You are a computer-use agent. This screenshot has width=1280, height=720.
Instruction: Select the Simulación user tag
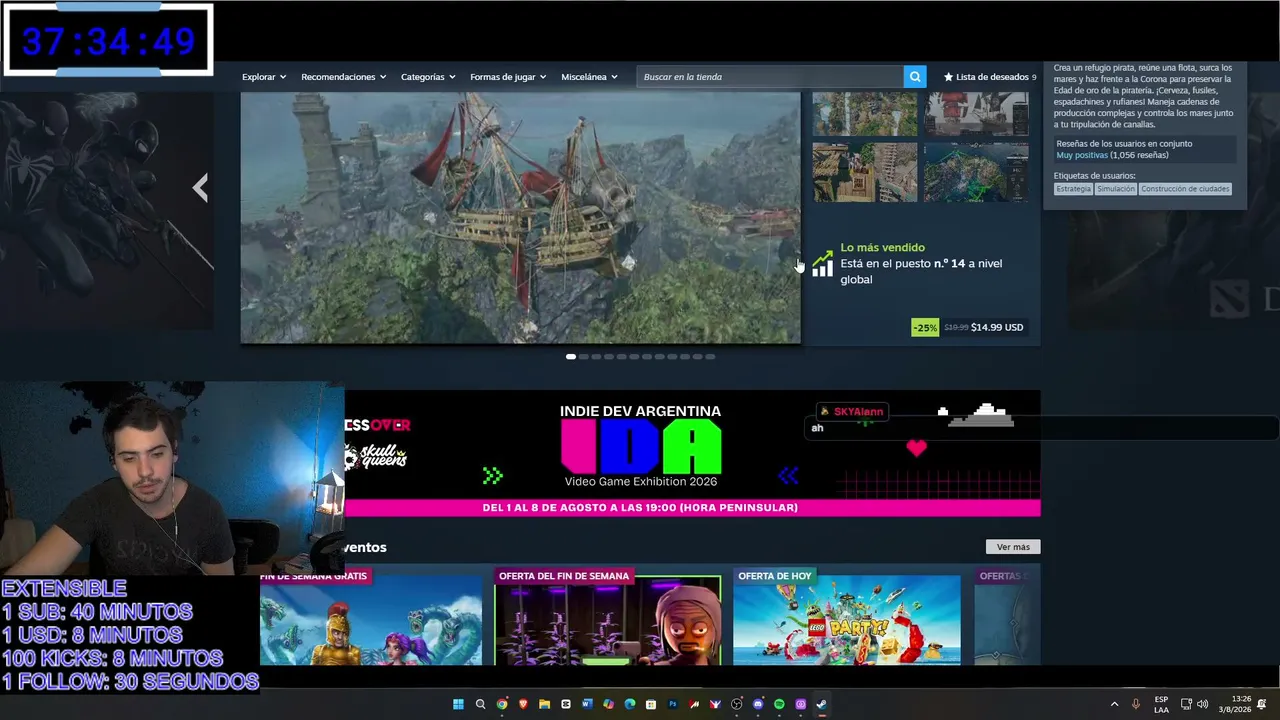point(1116,189)
